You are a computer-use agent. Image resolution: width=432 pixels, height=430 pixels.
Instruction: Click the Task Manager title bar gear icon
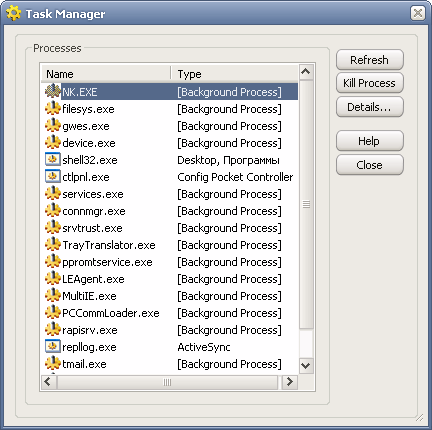click(13, 14)
